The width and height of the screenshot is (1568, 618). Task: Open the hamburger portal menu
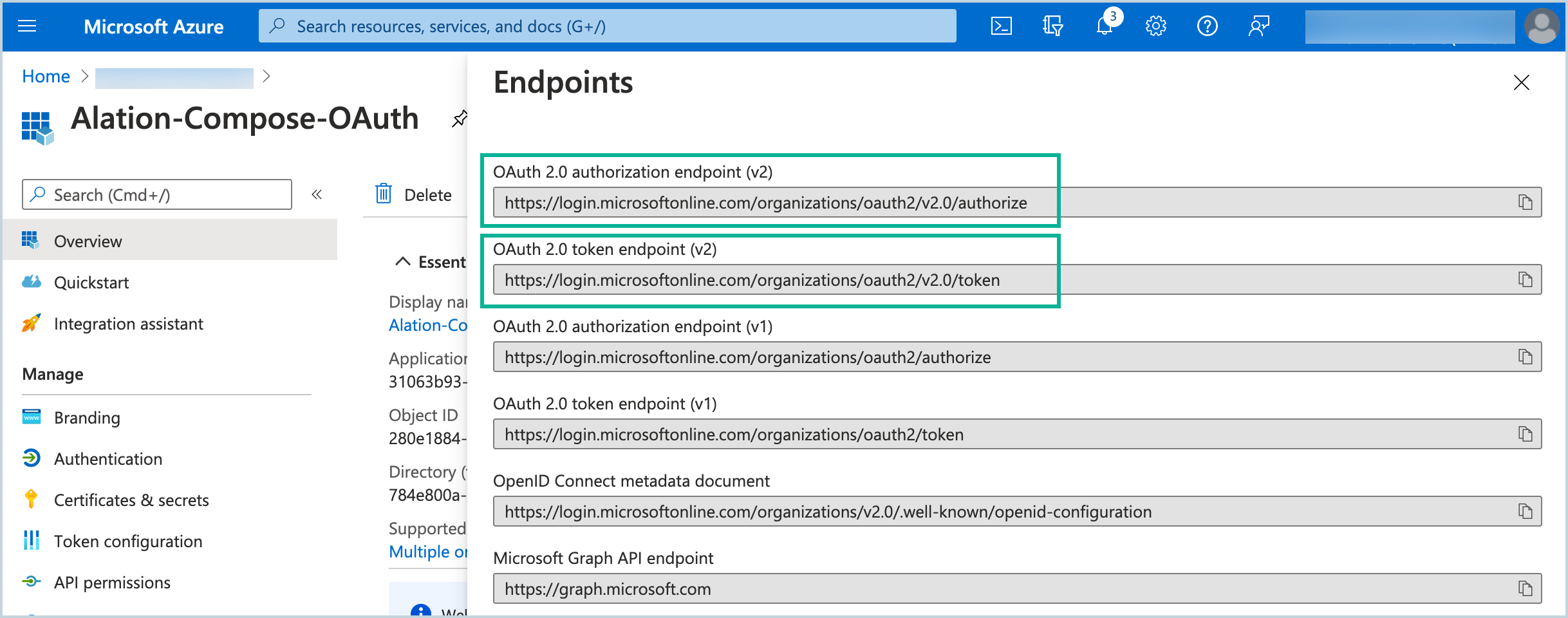coord(27,26)
